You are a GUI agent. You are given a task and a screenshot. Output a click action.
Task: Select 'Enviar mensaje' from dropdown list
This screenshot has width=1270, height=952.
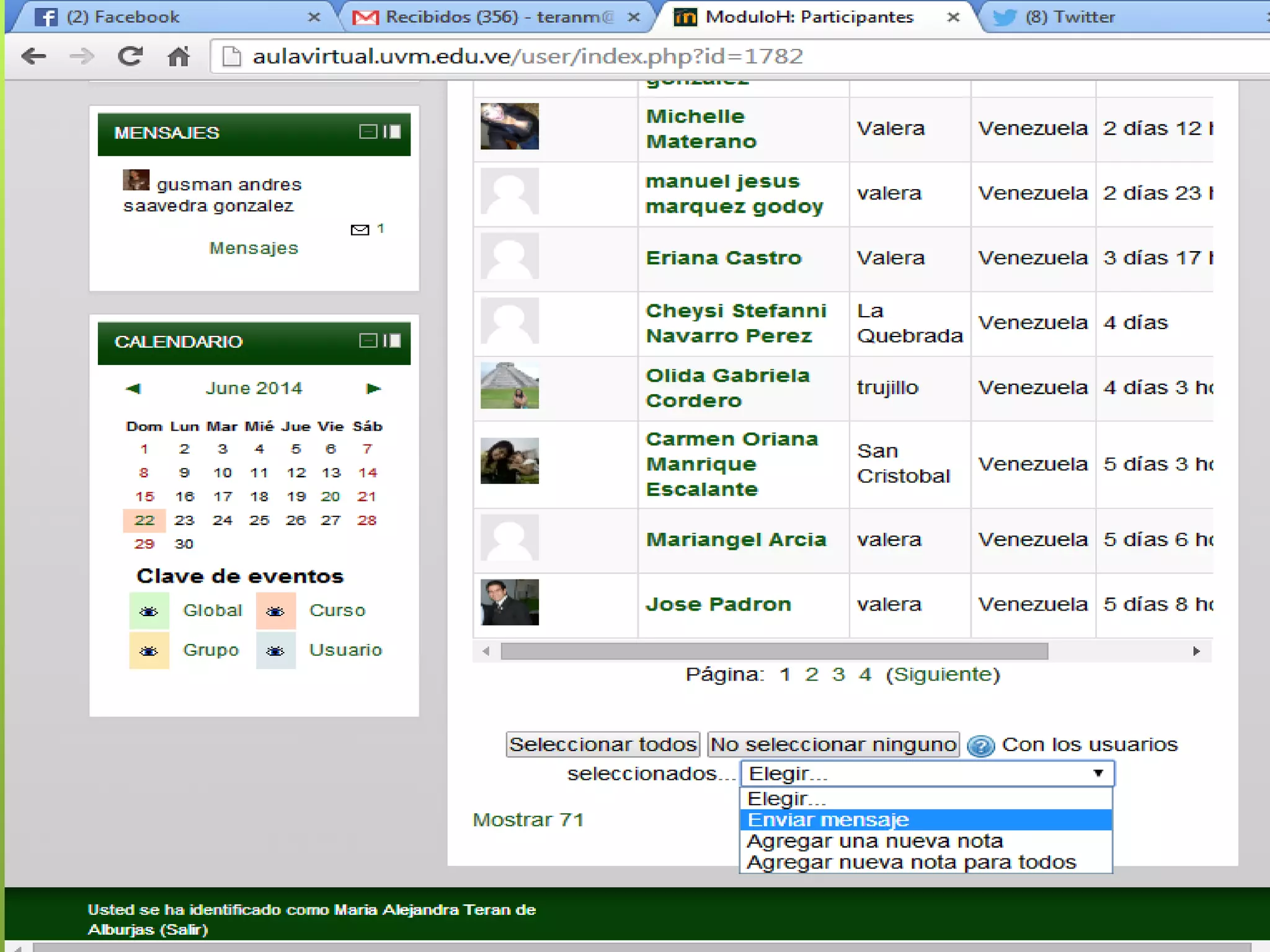[x=828, y=820]
